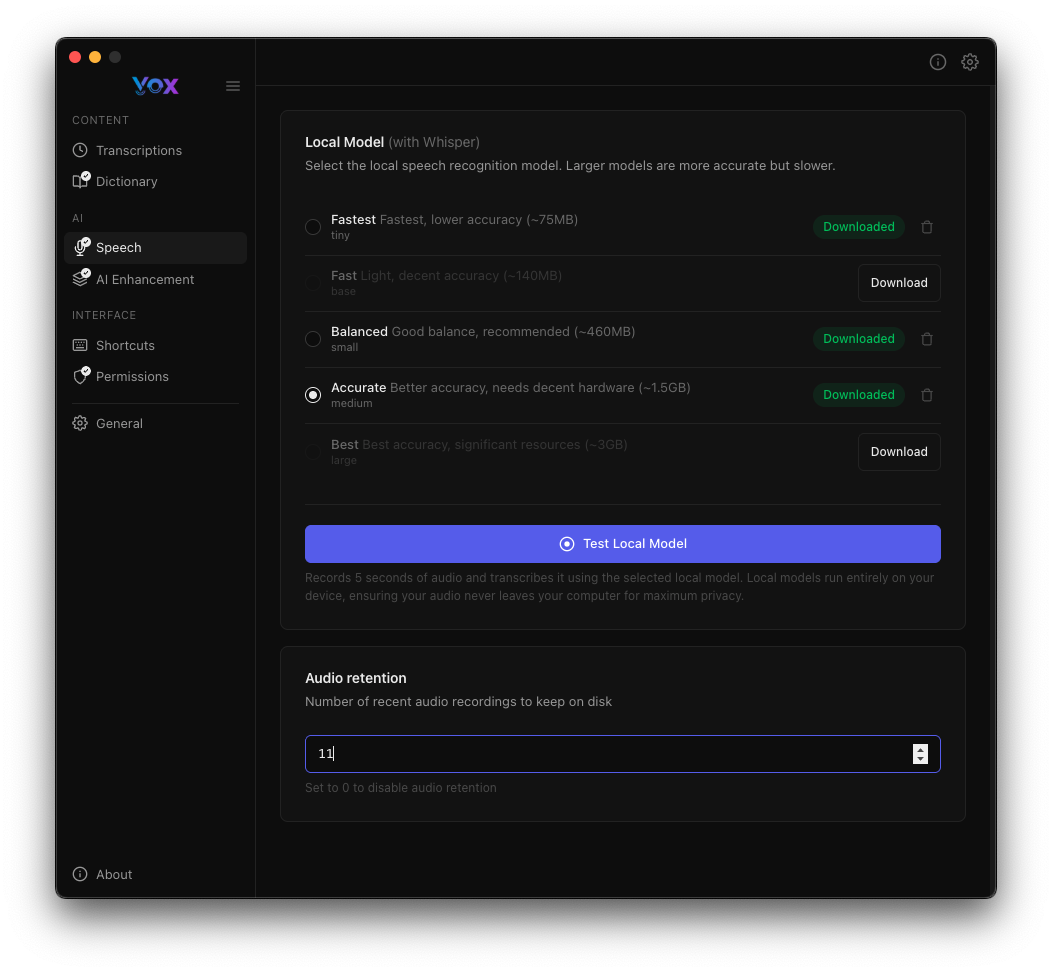Open the Transcriptions section via its clock icon

coord(80,150)
